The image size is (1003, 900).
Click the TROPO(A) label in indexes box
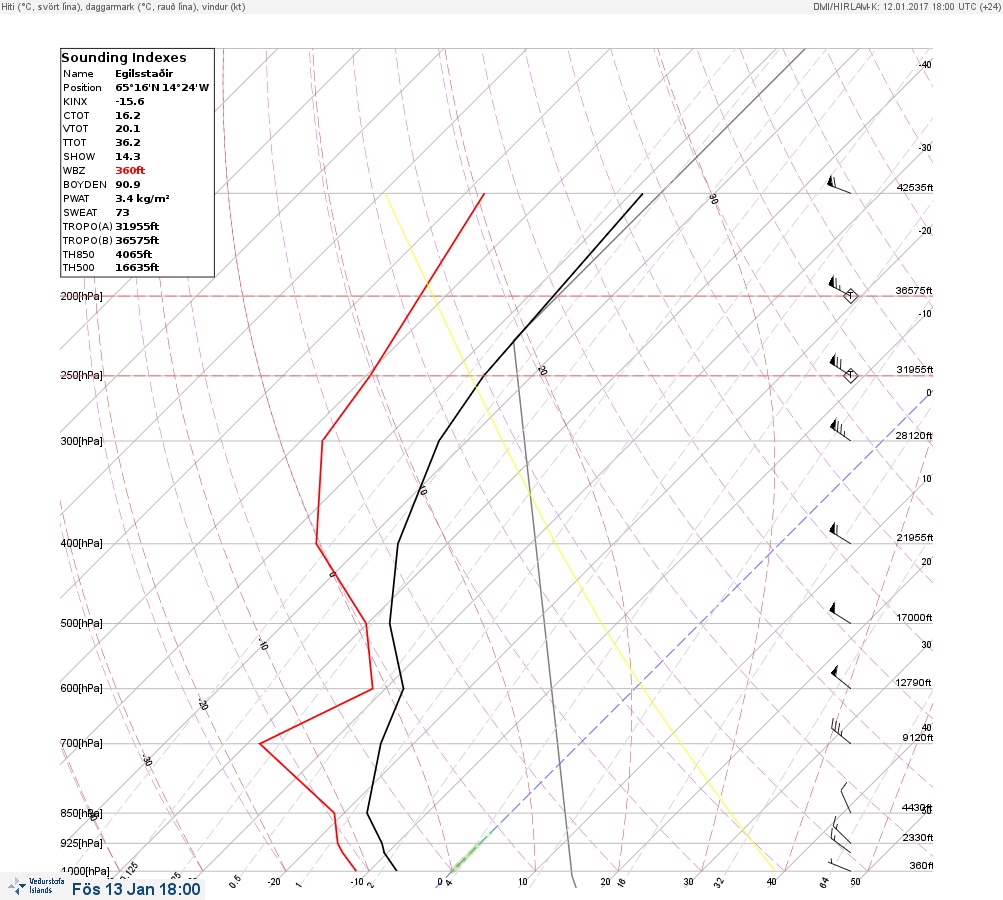tap(88, 226)
